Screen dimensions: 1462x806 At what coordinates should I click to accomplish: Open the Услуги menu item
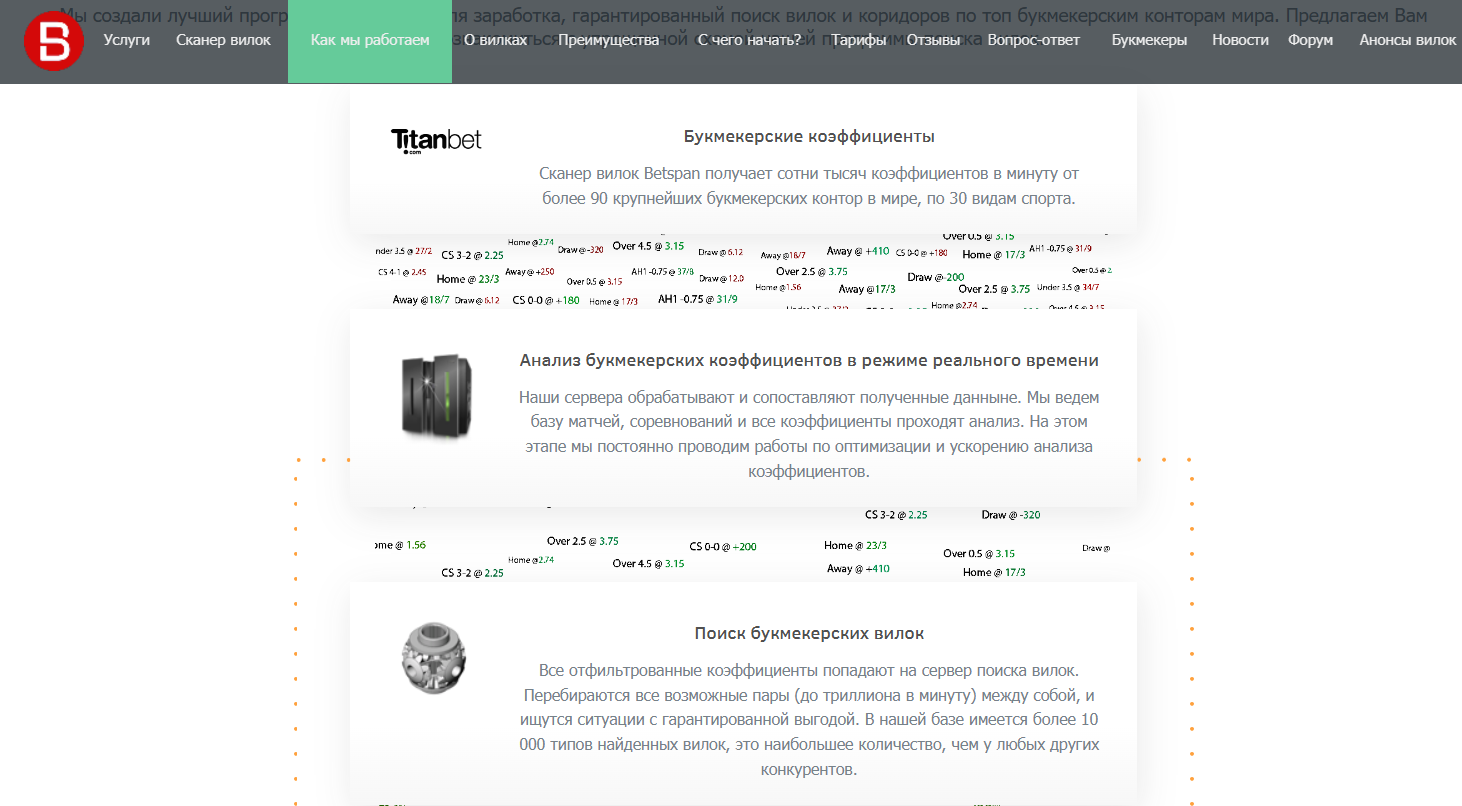point(127,40)
